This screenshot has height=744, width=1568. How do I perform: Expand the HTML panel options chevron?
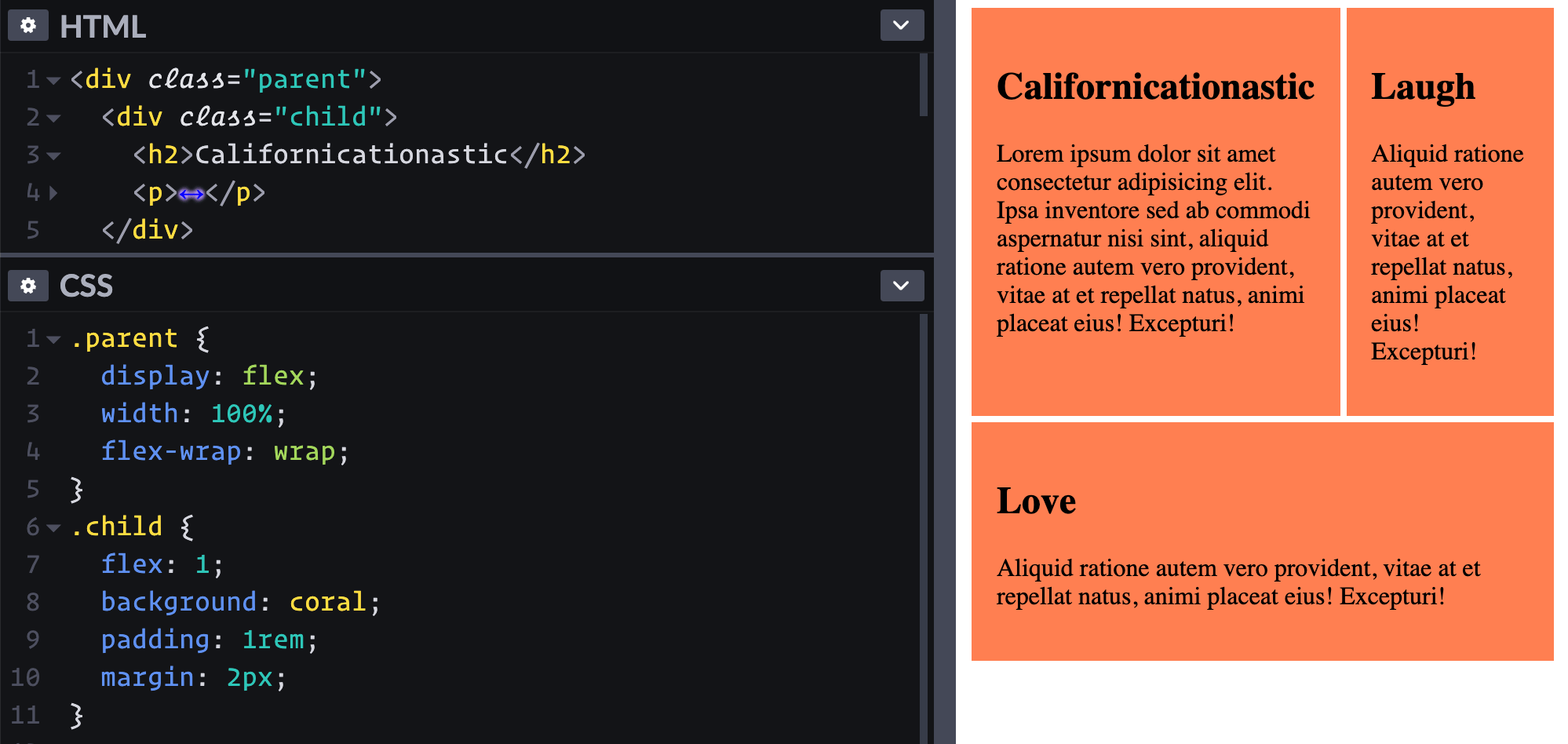point(900,25)
